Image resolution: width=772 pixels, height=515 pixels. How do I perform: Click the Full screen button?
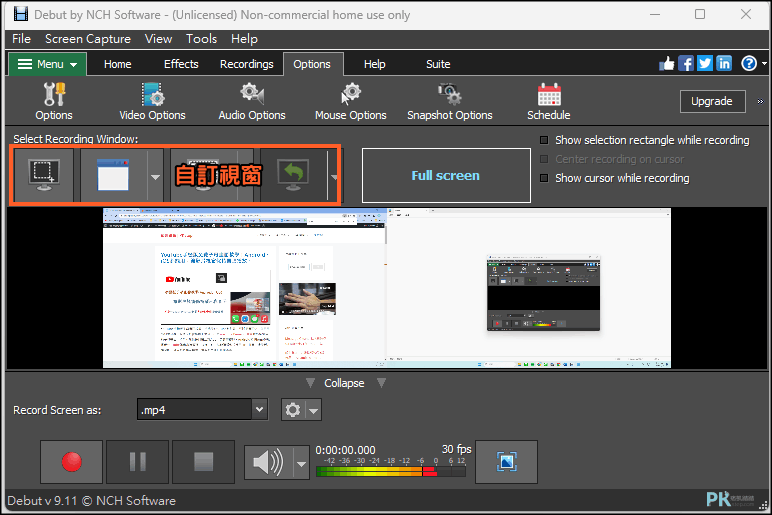click(446, 176)
